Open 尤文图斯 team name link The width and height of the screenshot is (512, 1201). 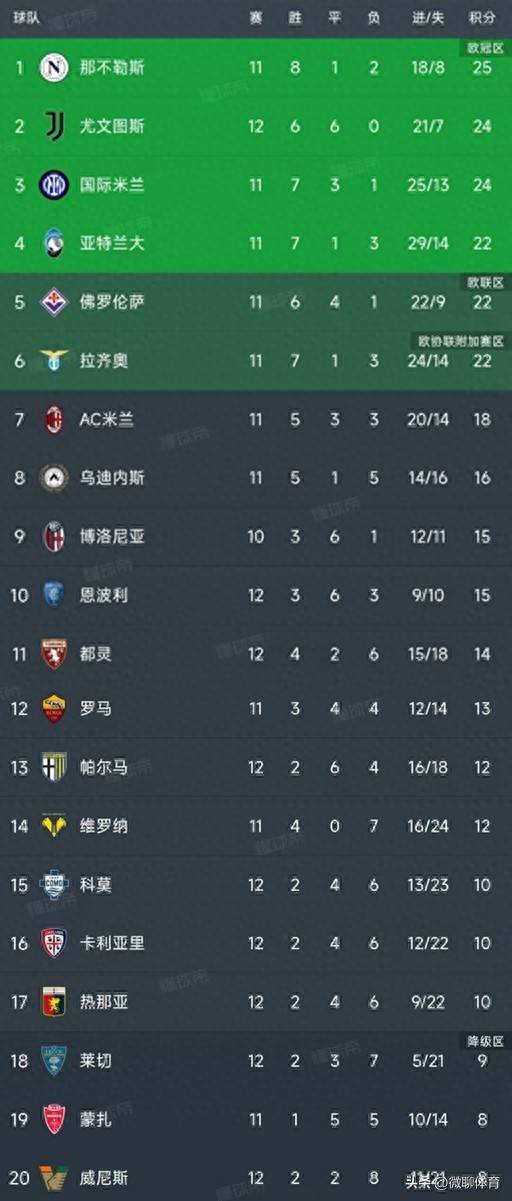click(112, 126)
